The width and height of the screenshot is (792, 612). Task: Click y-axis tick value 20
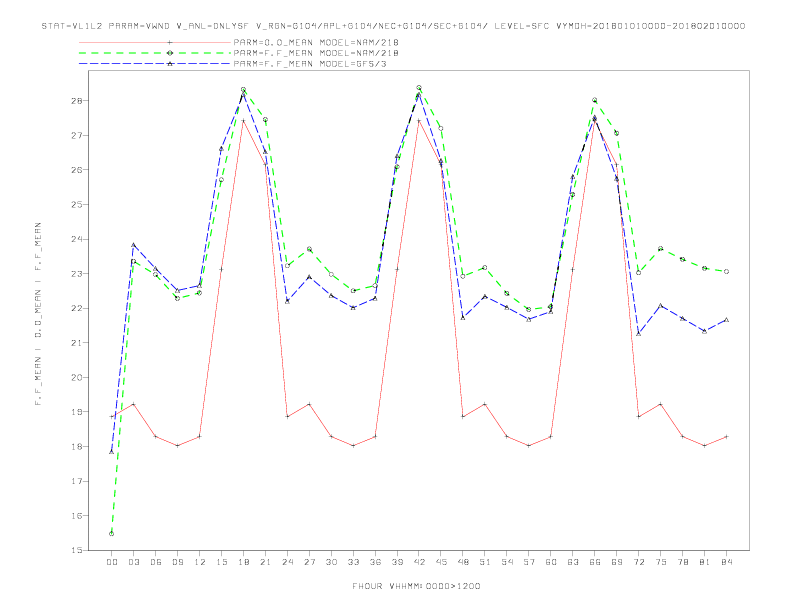tap(76, 378)
